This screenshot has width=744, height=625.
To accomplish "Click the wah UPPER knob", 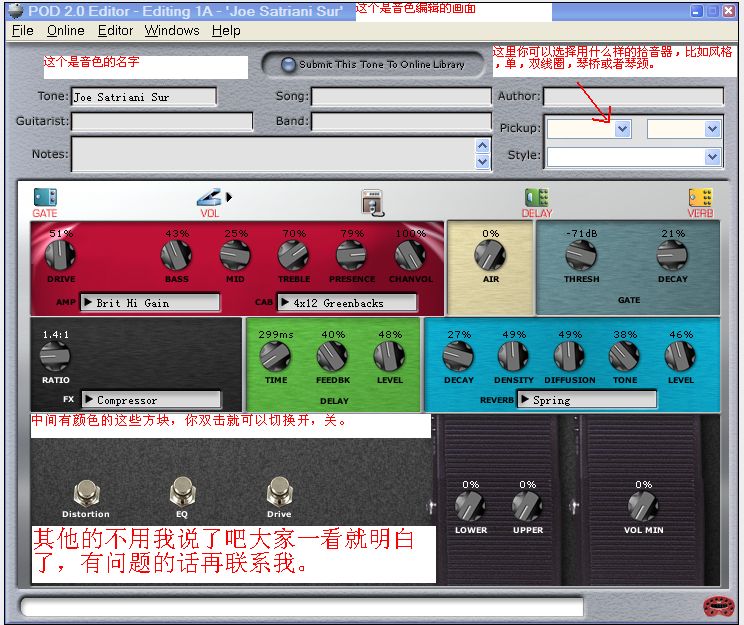I will tap(527, 506).
